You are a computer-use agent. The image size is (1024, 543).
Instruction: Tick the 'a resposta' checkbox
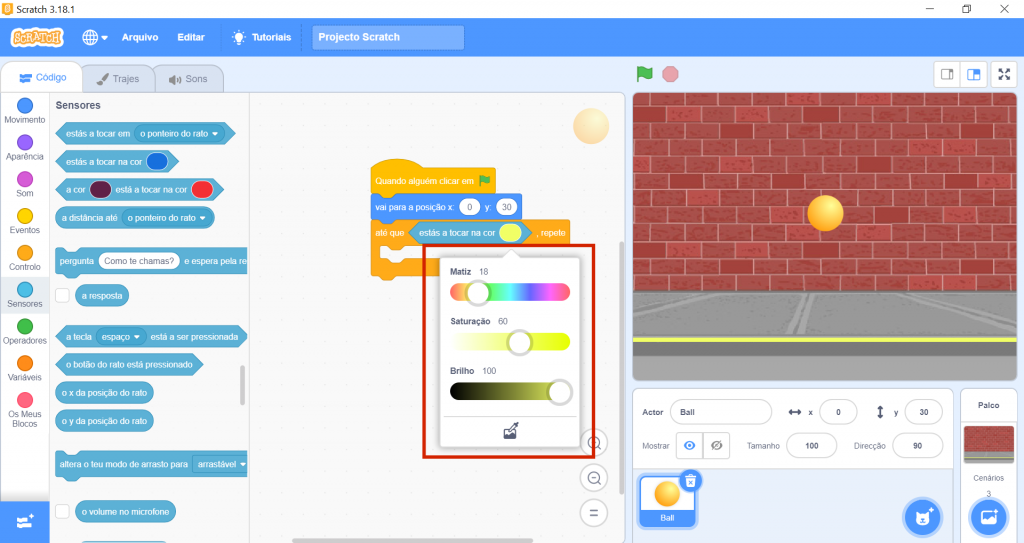coord(62,295)
